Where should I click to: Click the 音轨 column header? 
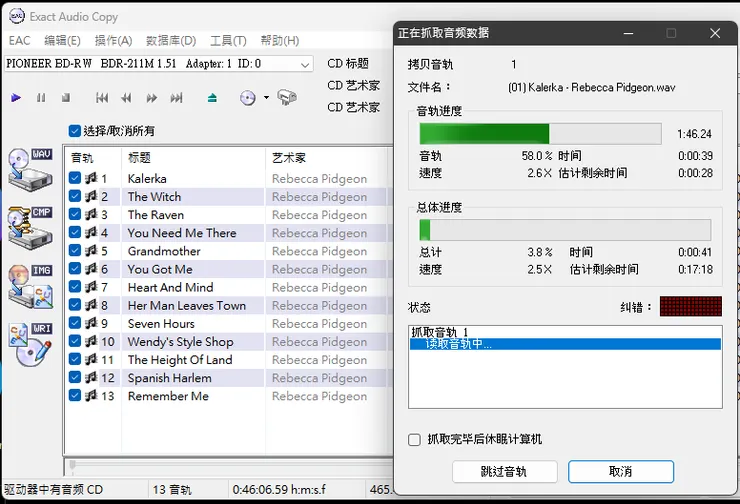coord(93,158)
